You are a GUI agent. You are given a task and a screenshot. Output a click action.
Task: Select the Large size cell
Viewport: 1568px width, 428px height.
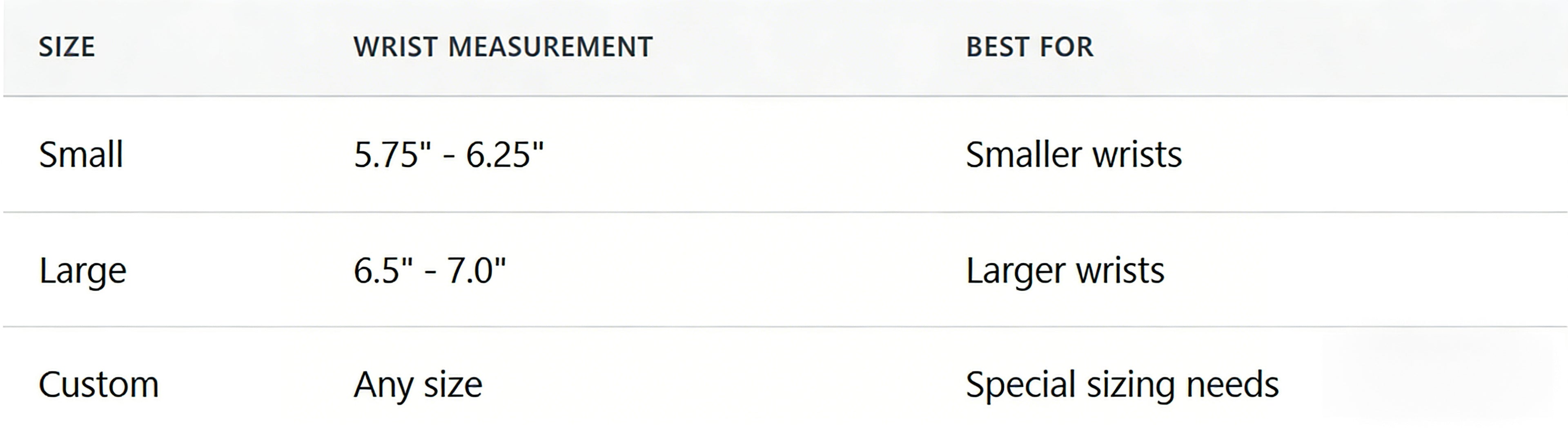83,270
